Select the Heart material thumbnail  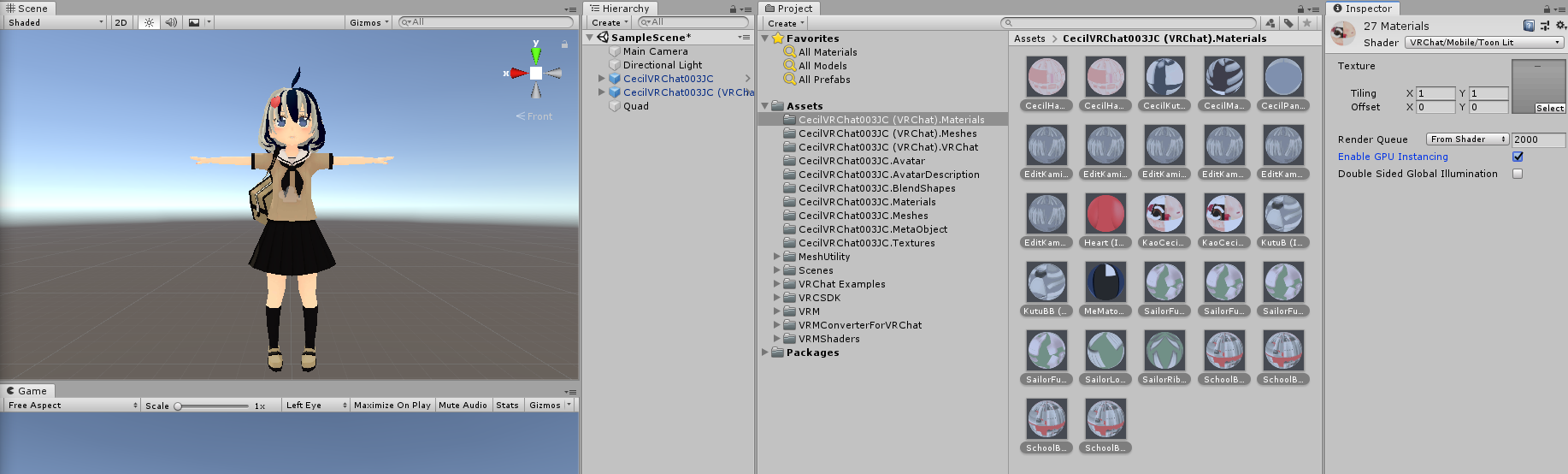coord(1105,214)
